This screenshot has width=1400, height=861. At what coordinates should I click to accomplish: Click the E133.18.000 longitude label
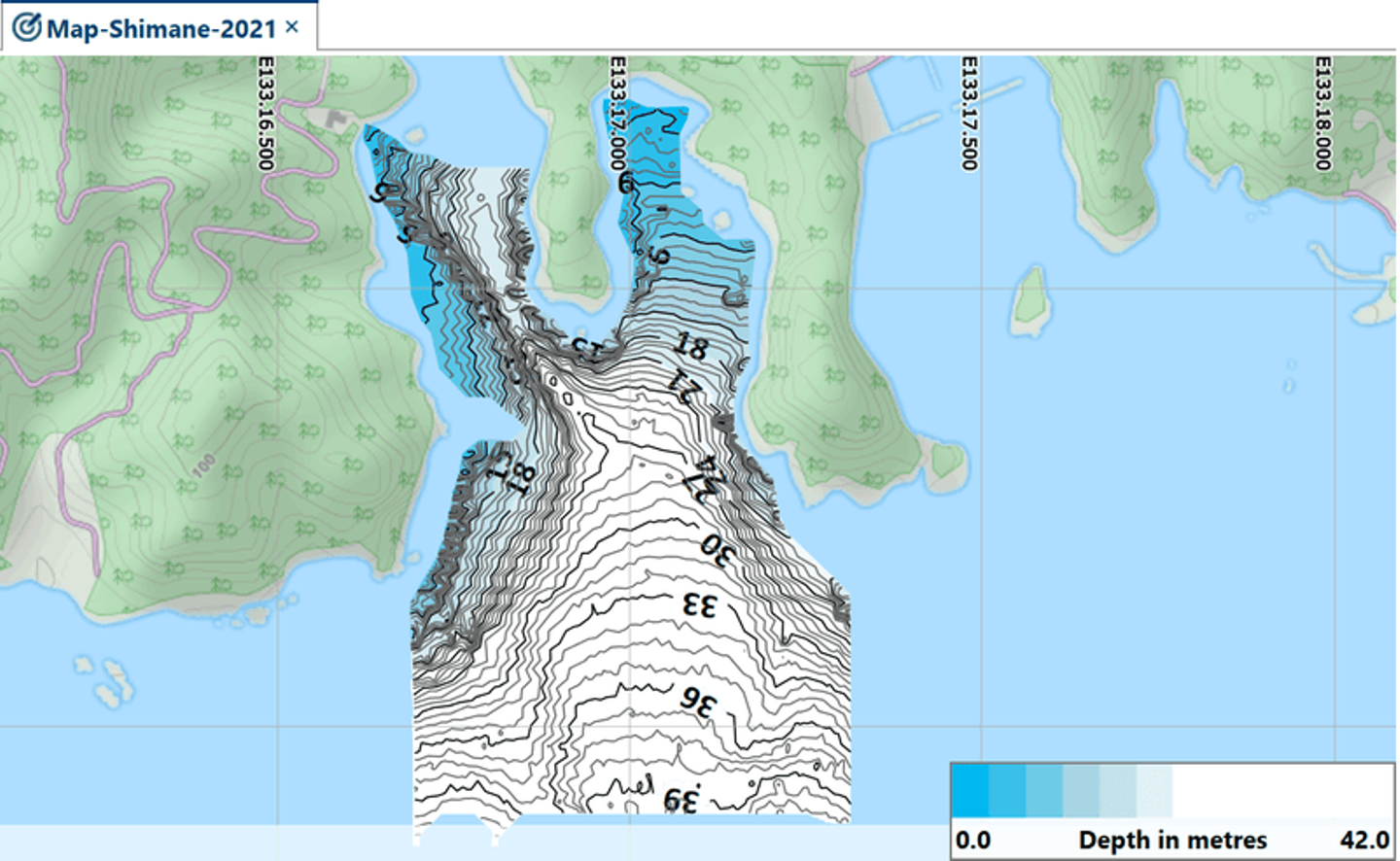(x=1322, y=114)
